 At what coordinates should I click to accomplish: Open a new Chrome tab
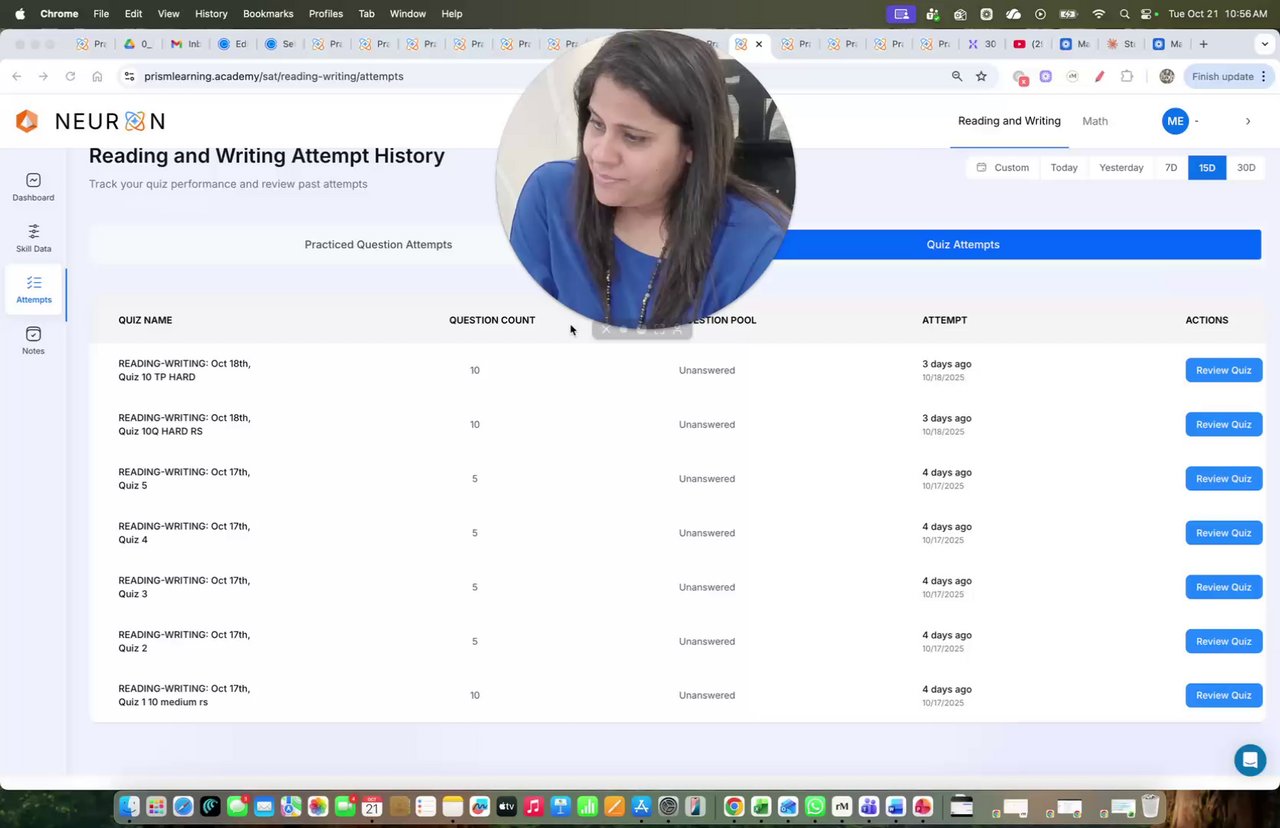point(1203,44)
